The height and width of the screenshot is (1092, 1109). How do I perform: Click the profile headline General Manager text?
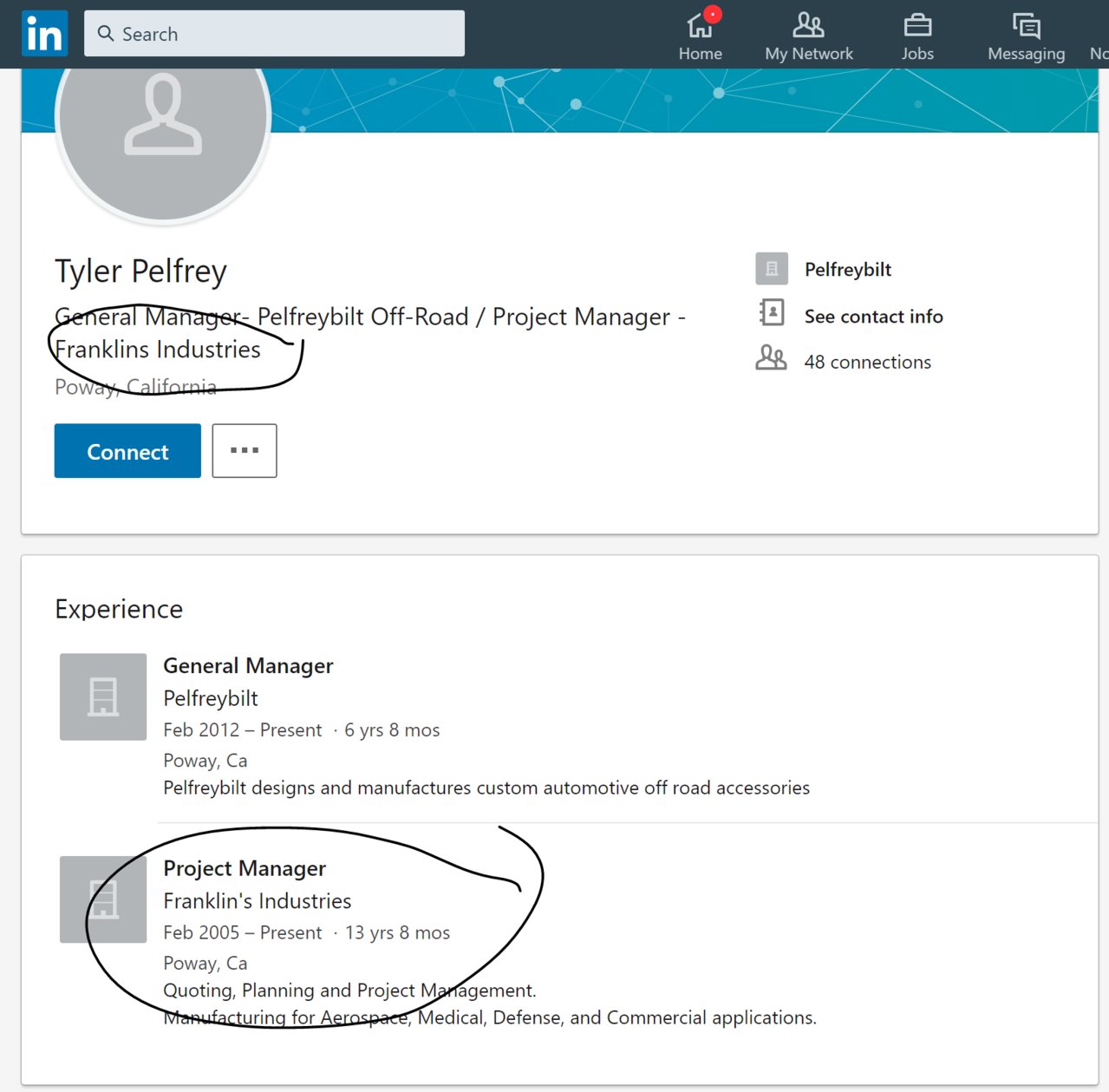[369, 333]
